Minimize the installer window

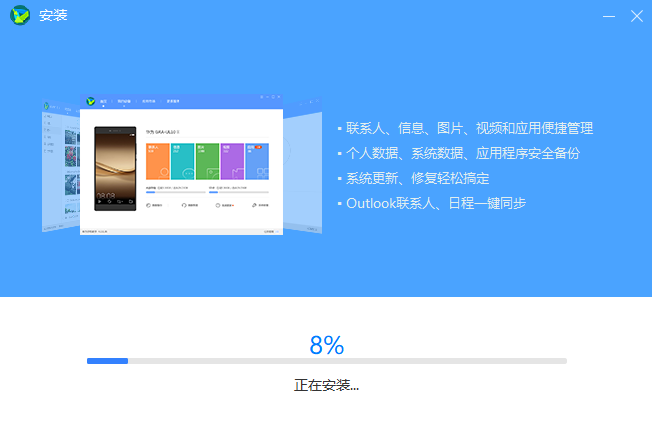tap(609, 16)
